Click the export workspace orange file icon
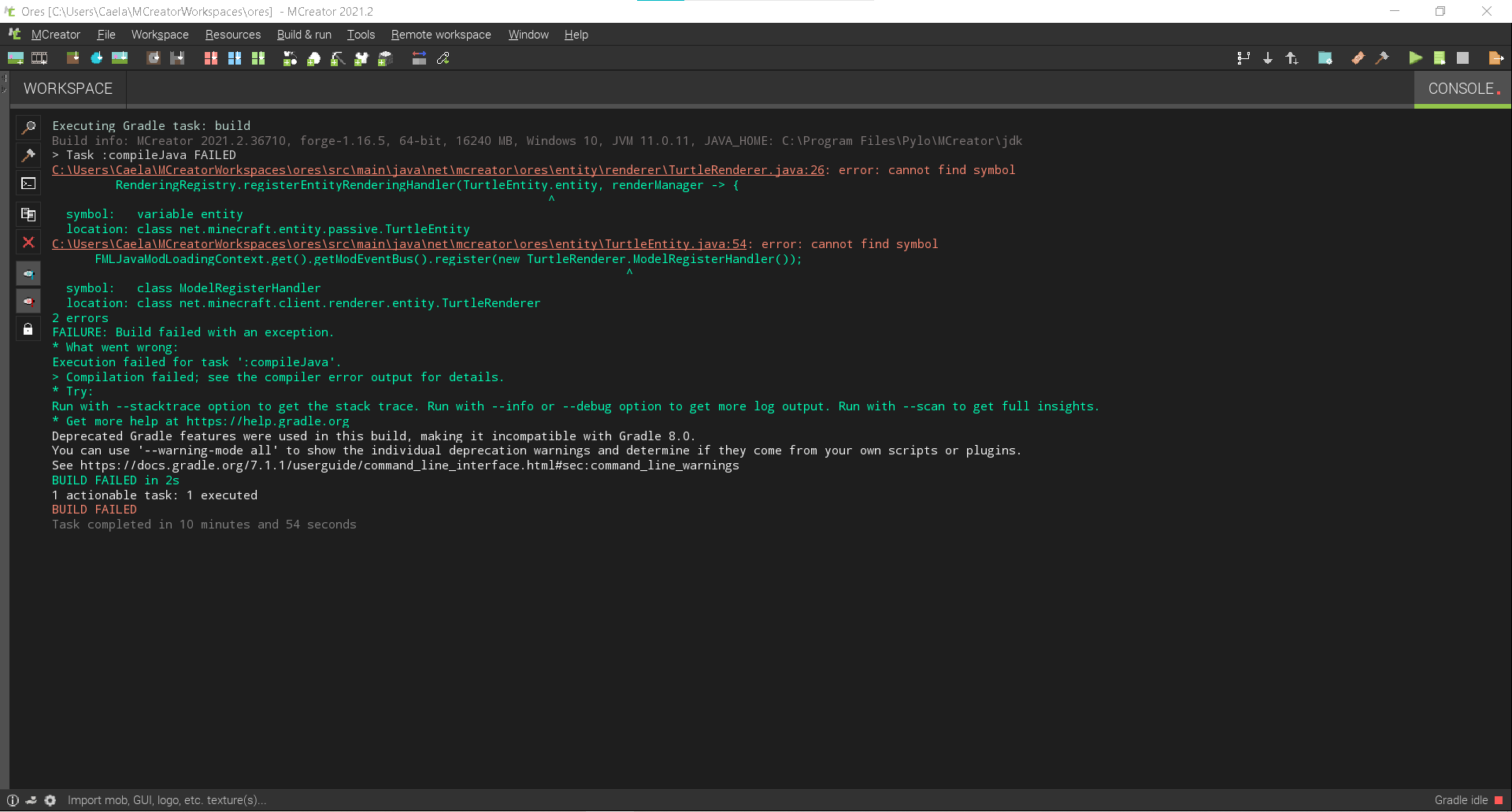Viewport: 1512px width, 812px height. (1496, 58)
